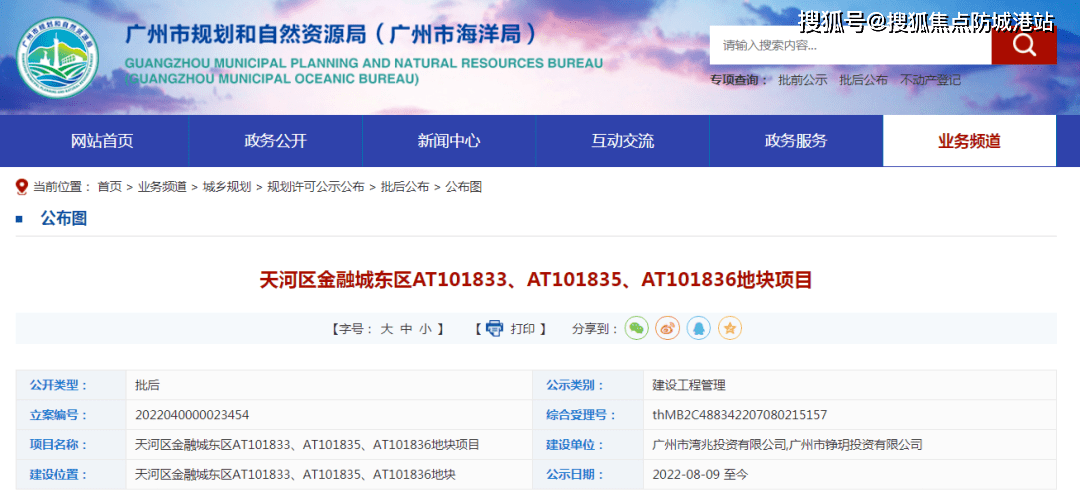1080x497 pixels.
Task: Click the 公布图 section heading
Action: point(63,219)
